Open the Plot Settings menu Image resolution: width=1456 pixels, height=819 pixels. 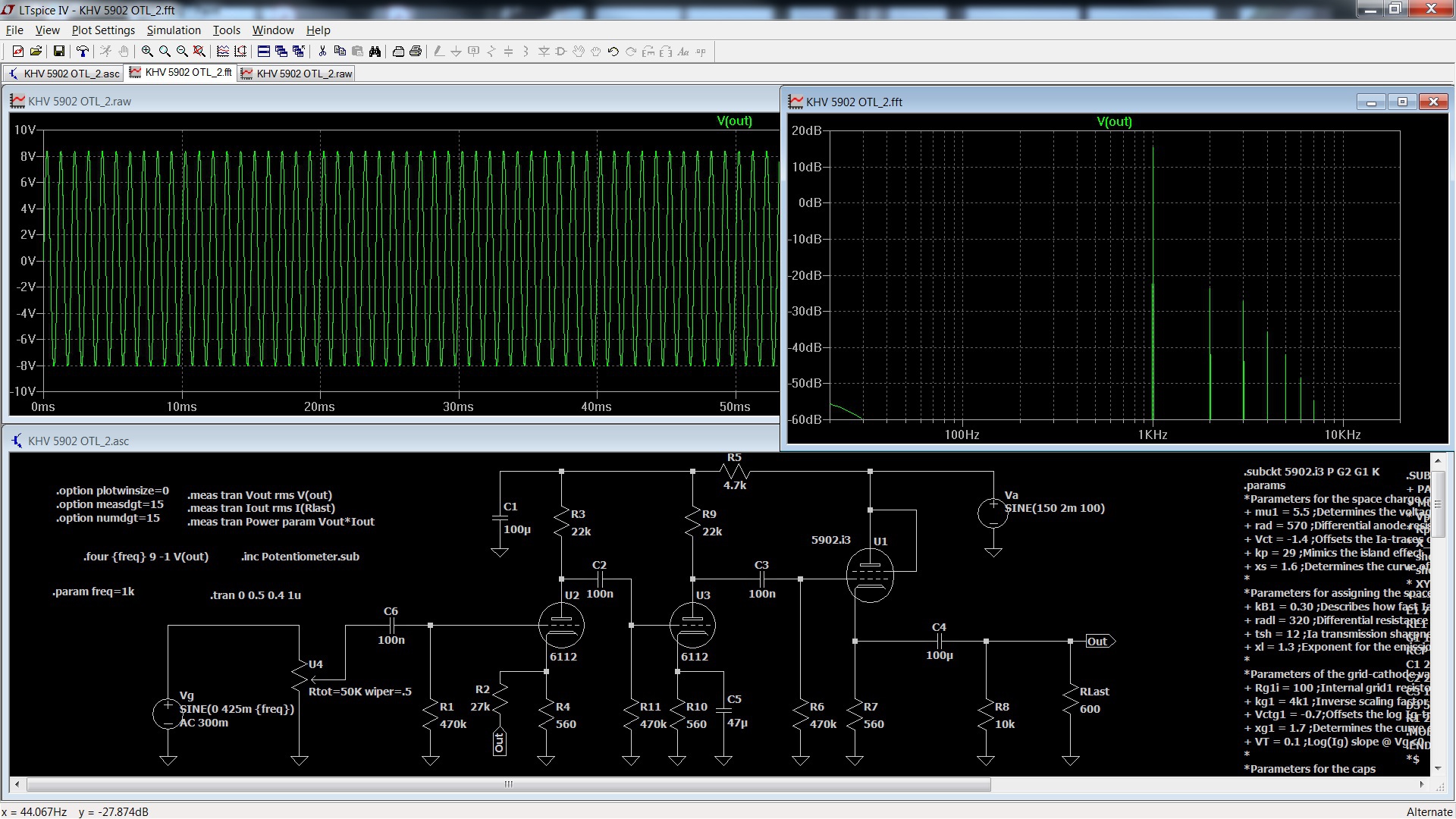(x=103, y=30)
